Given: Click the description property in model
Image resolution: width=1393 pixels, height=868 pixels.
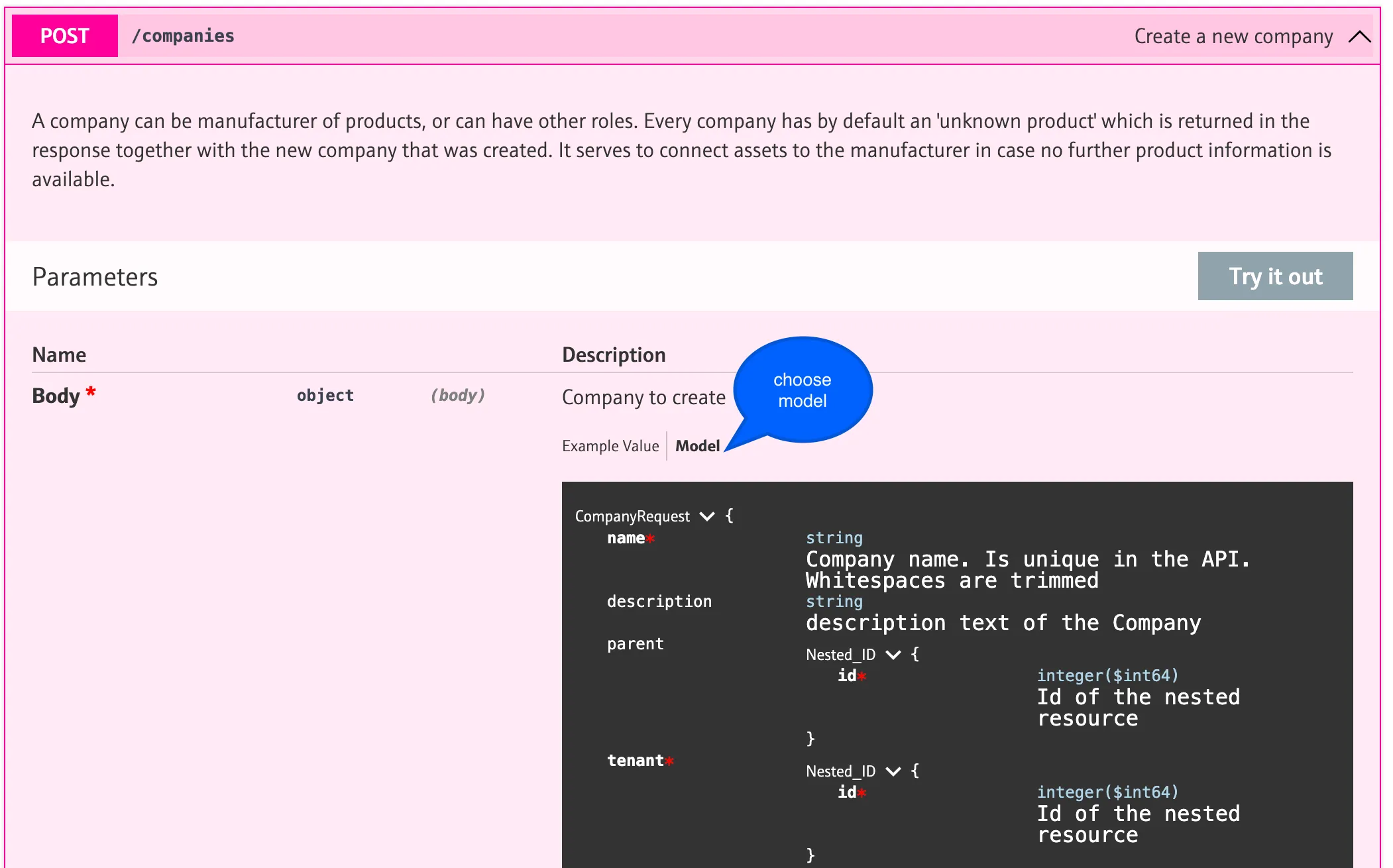Looking at the screenshot, I should pyautogui.click(x=659, y=602).
